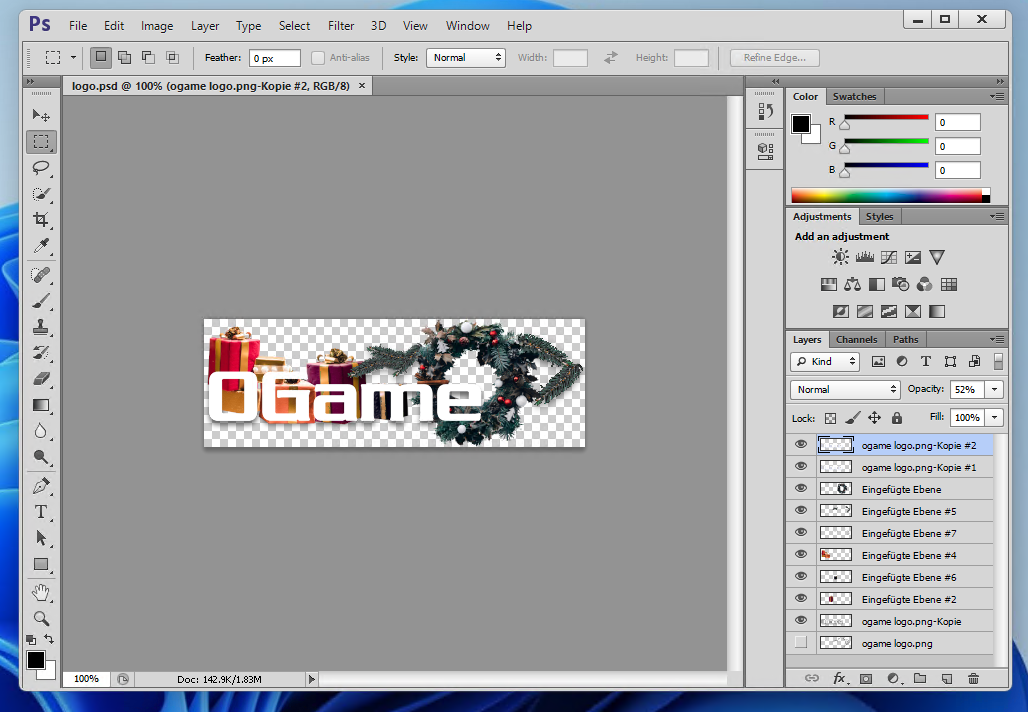
Task: Hide the Eingefügte Ebene #4 layer
Action: tap(801, 555)
